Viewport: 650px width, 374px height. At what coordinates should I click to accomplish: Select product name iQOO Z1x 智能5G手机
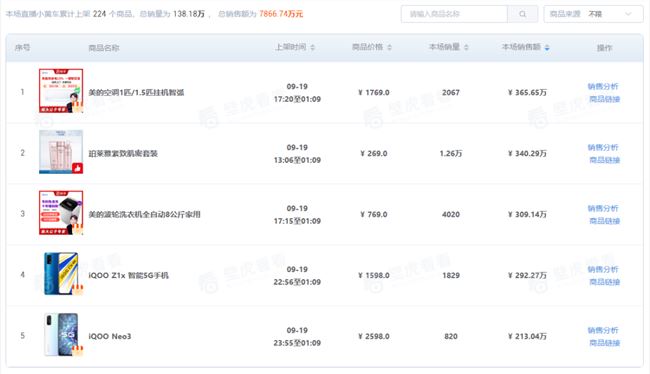pyautogui.click(x=129, y=275)
